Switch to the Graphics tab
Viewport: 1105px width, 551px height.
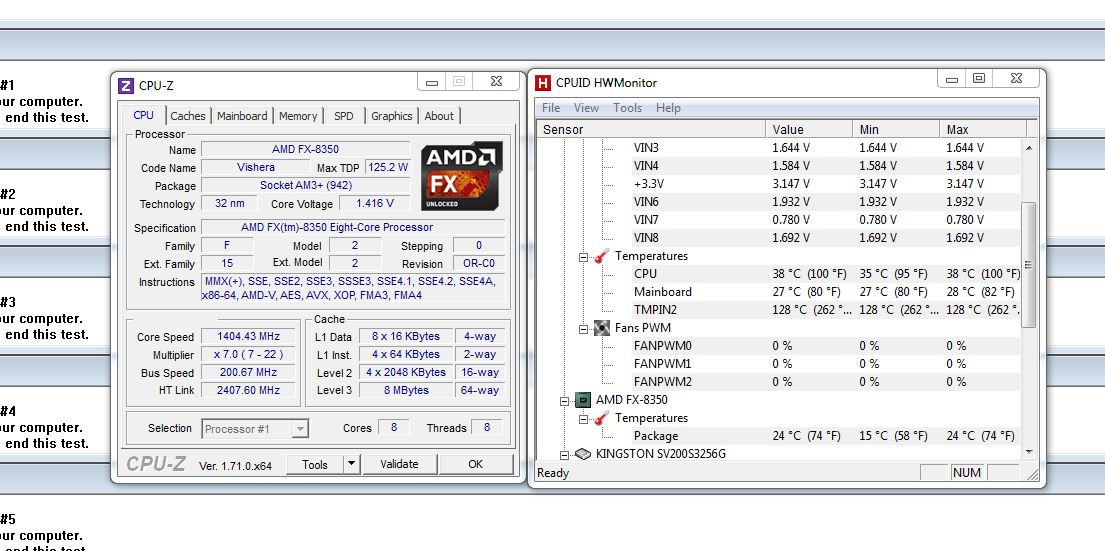[x=391, y=116]
